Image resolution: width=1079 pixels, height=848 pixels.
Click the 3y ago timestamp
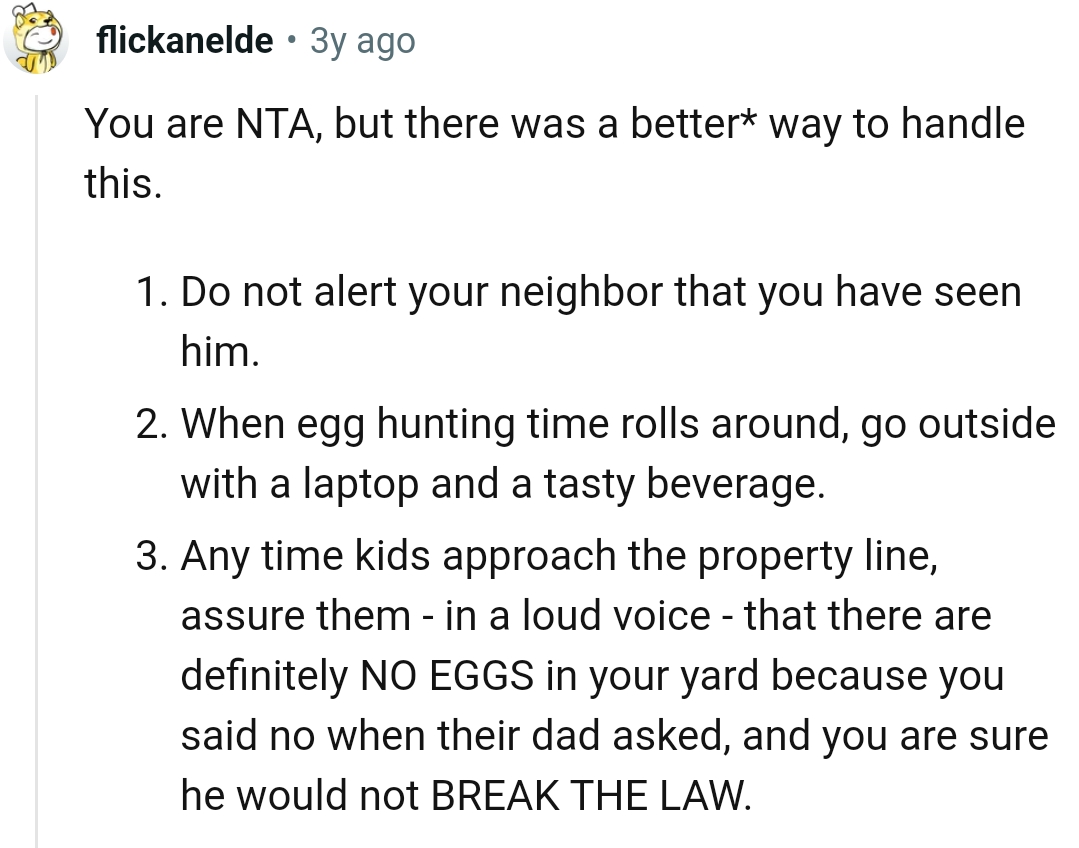point(362,41)
